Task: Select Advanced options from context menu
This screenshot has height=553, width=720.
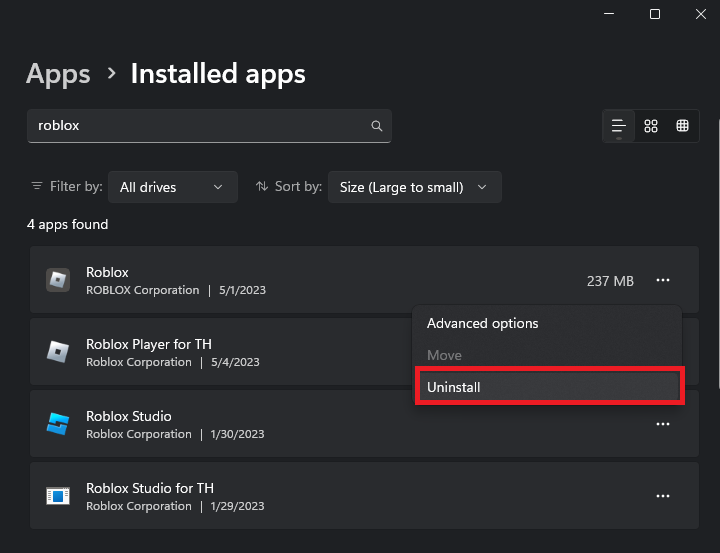Action: [x=483, y=324]
